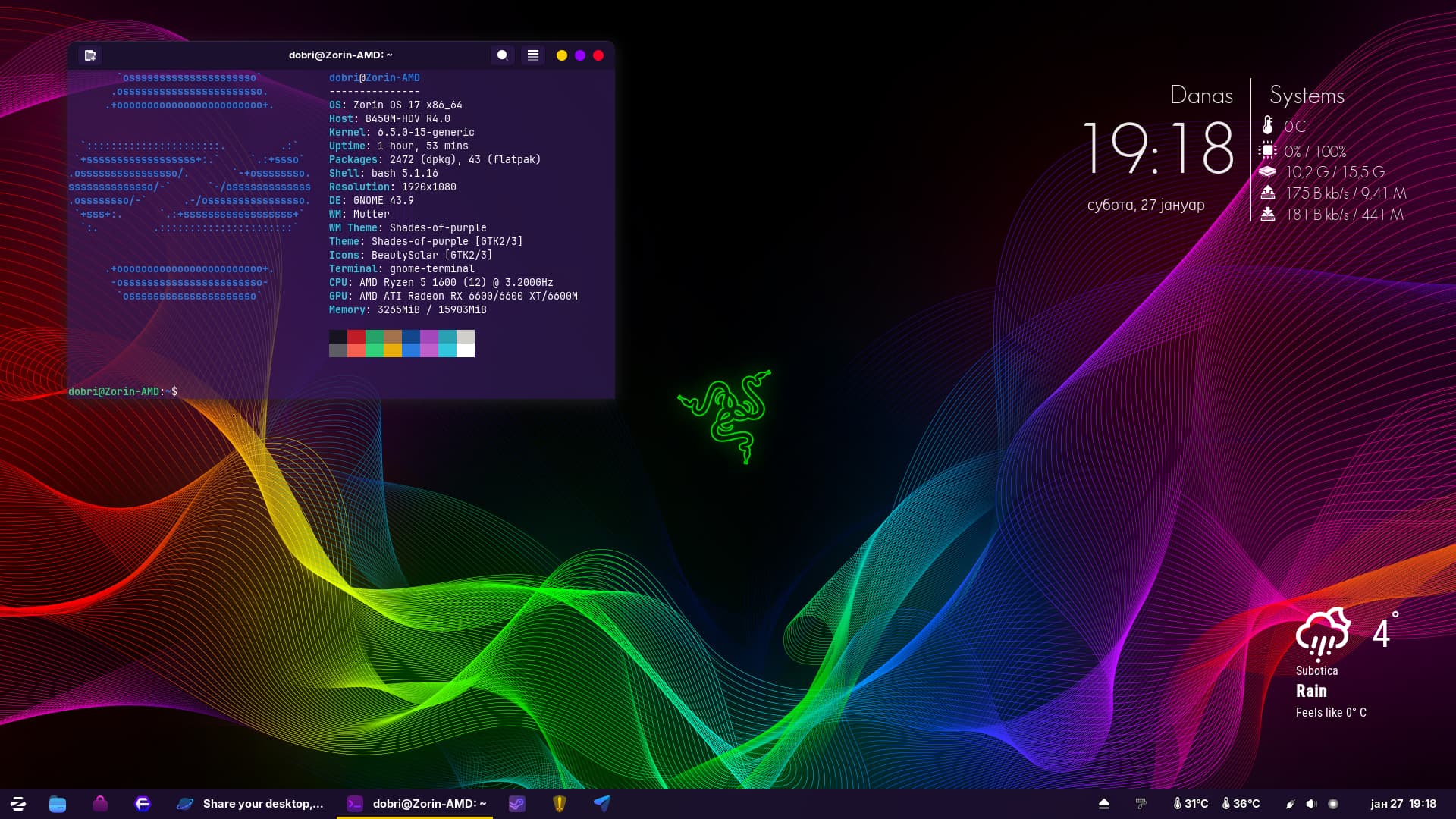The image size is (1456, 819).
Task: Click the субота, 27 јануар date text
Action: (x=1146, y=205)
